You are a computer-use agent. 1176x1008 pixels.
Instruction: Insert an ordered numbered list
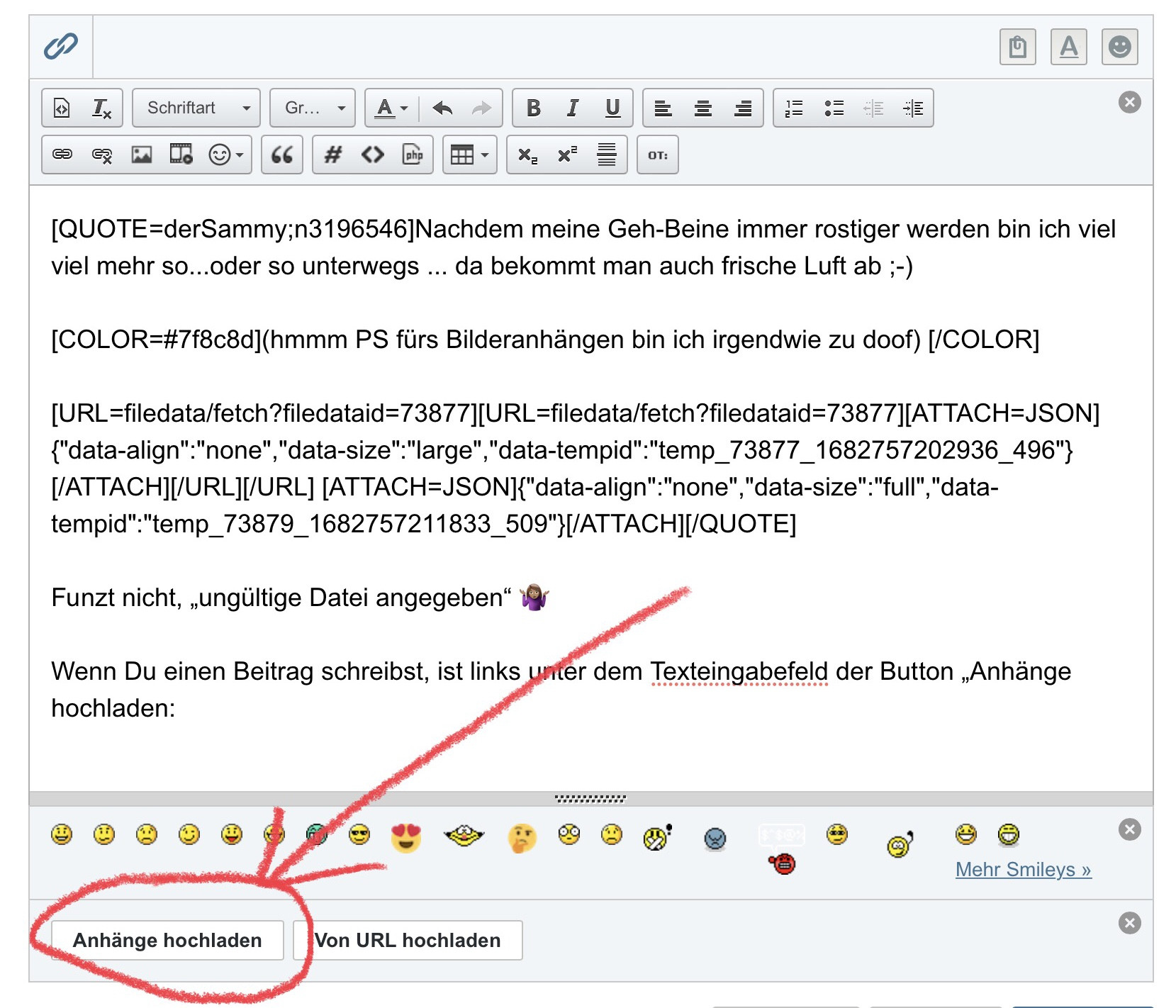794,108
